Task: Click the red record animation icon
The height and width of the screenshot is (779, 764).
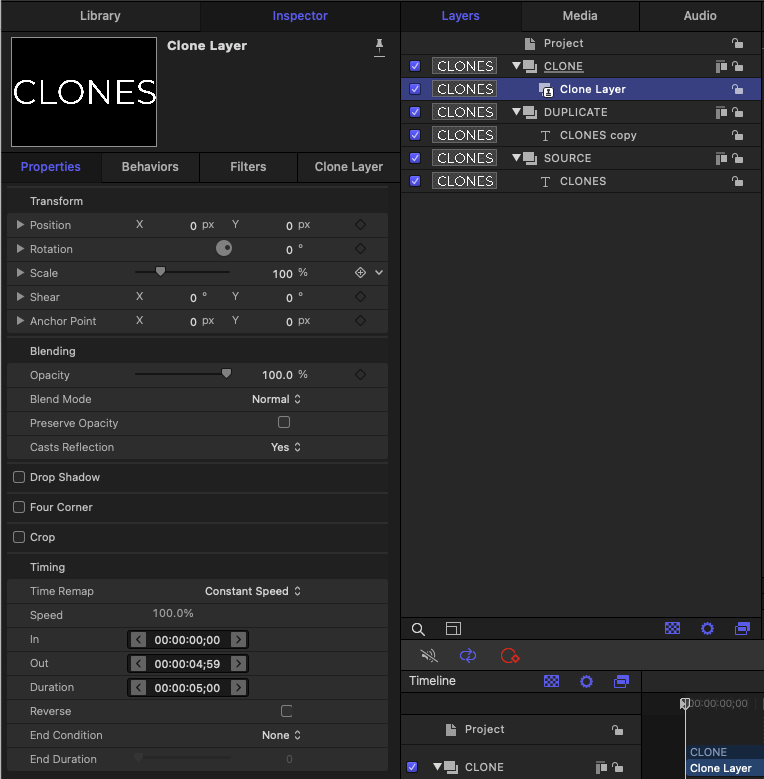Action: click(x=510, y=656)
